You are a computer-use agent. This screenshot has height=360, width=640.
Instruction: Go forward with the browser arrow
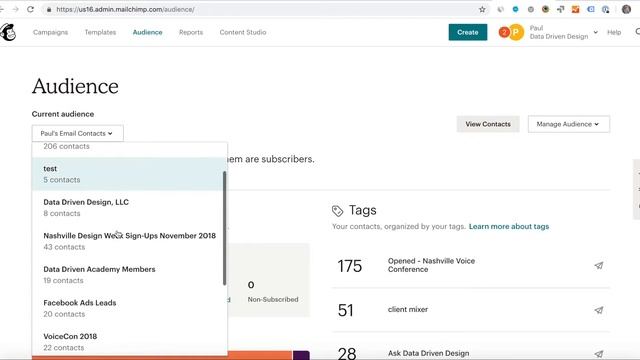tap(16, 9)
